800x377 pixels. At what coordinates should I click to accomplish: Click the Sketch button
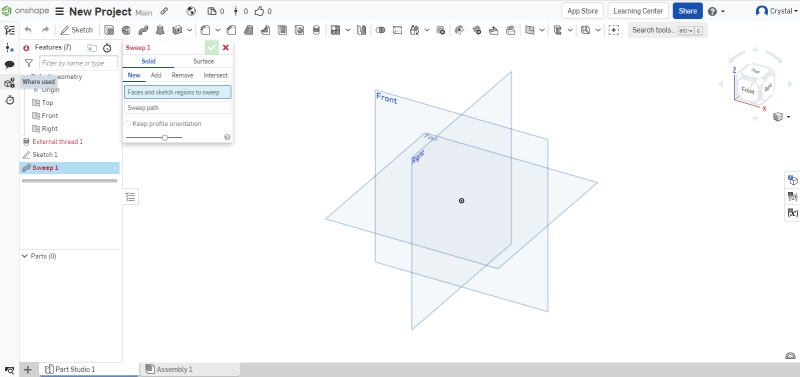pos(77,30)
